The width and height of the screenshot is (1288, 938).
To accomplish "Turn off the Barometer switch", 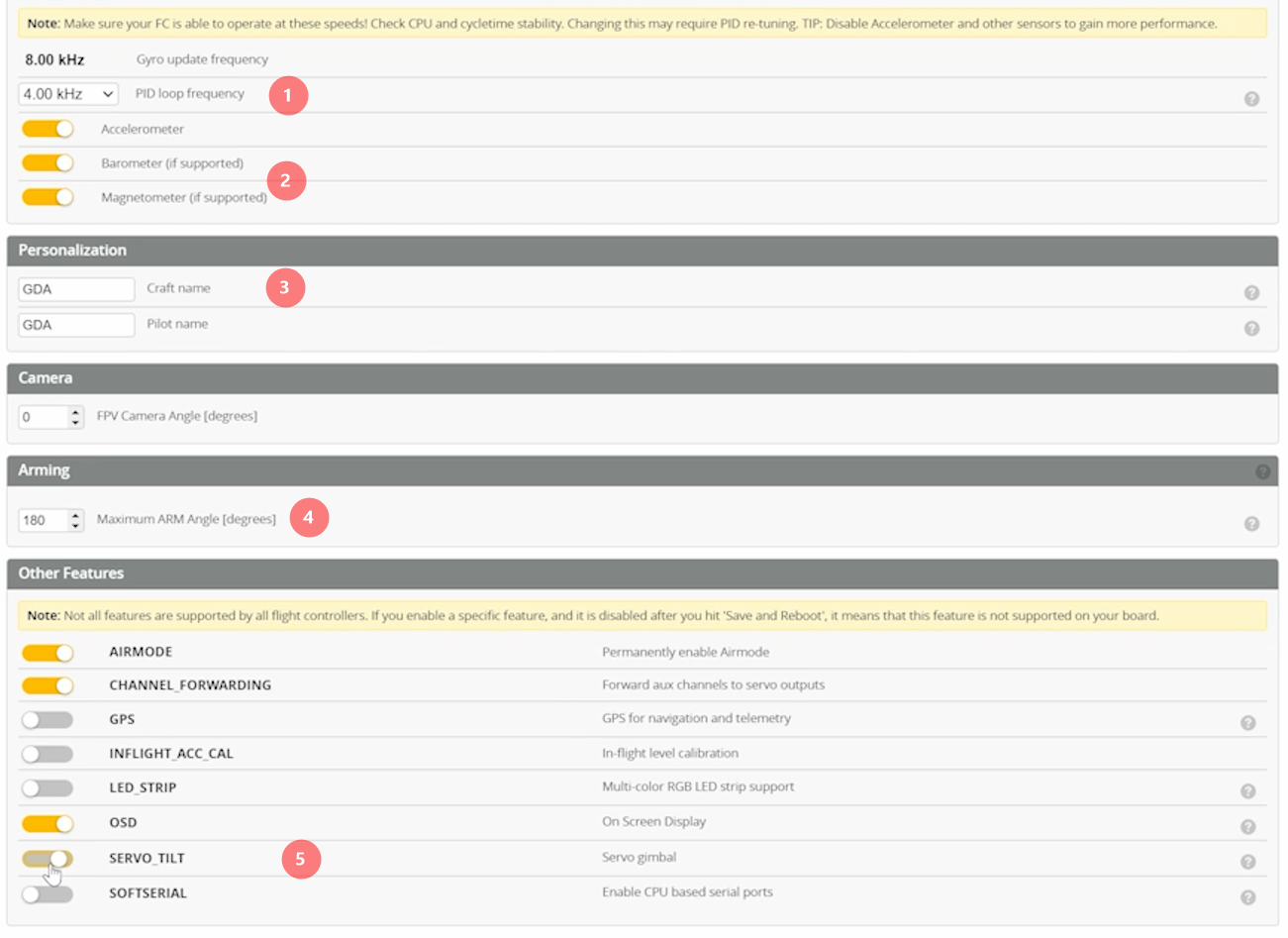I will click(x=48, y=163).
